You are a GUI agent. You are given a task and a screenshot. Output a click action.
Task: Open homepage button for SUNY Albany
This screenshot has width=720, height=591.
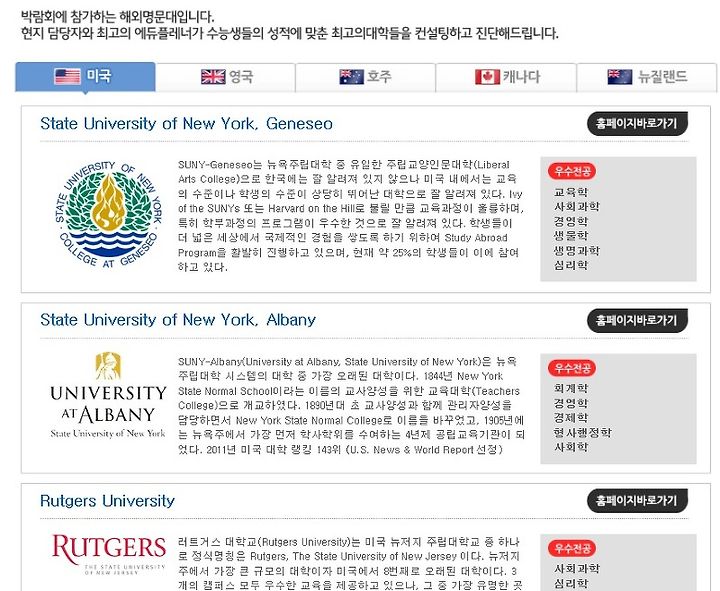(x=637, y=320)
